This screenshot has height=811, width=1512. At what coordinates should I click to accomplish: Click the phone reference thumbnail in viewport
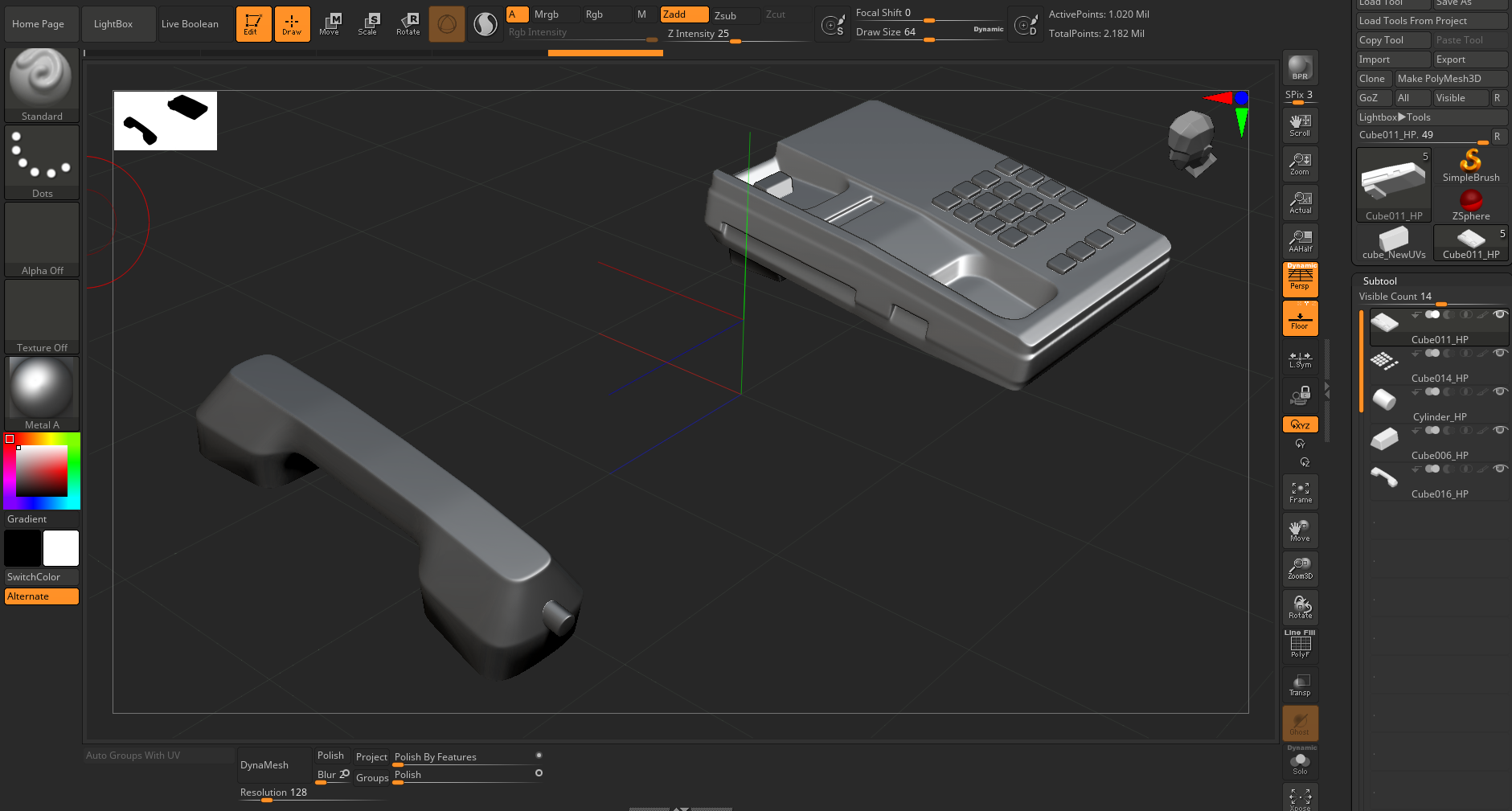(x=166, y=121)
